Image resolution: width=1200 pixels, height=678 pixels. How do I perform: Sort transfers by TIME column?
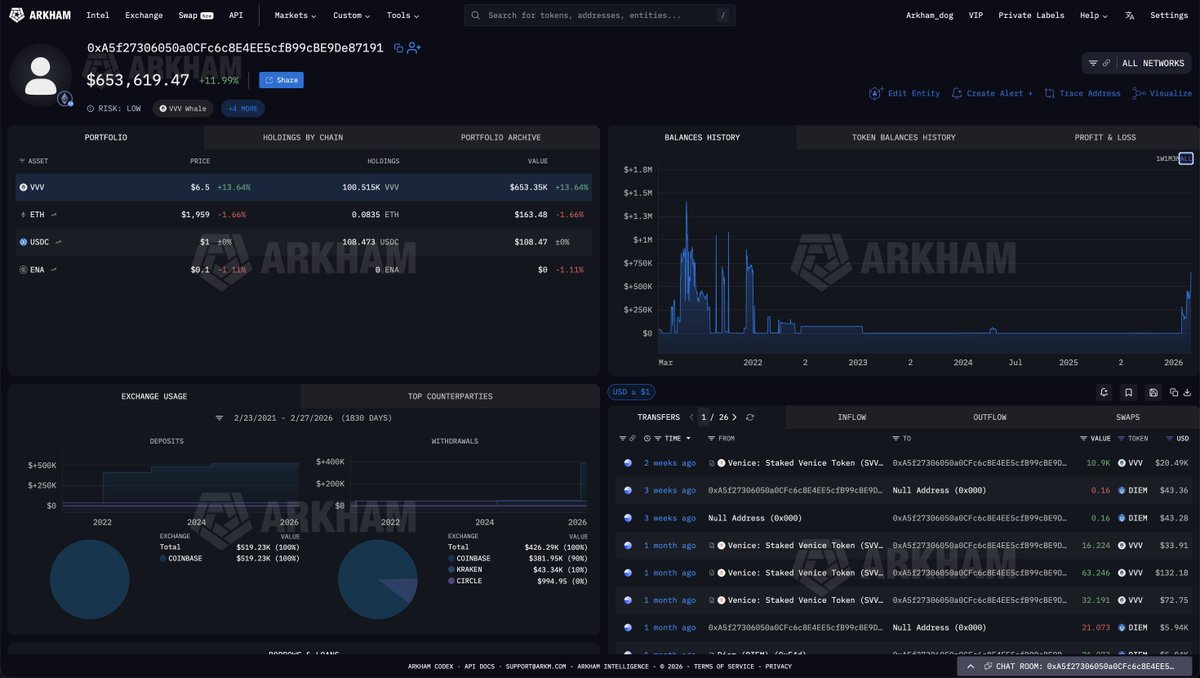[672, 438]
